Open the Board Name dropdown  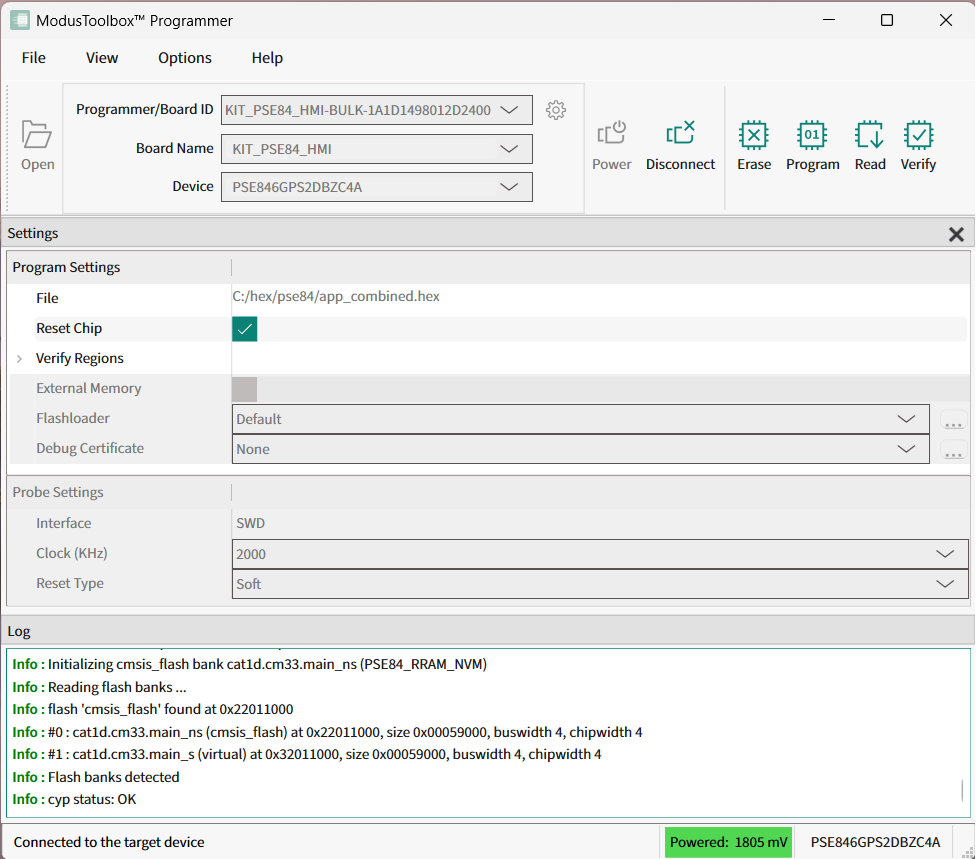[376, 149]
